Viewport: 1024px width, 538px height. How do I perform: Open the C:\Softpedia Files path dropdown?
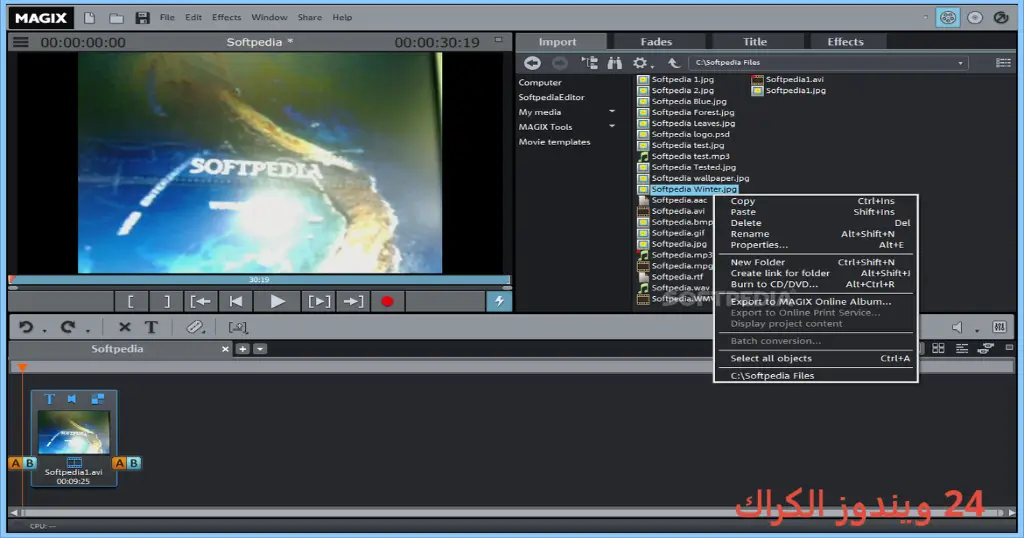[960, 63]
